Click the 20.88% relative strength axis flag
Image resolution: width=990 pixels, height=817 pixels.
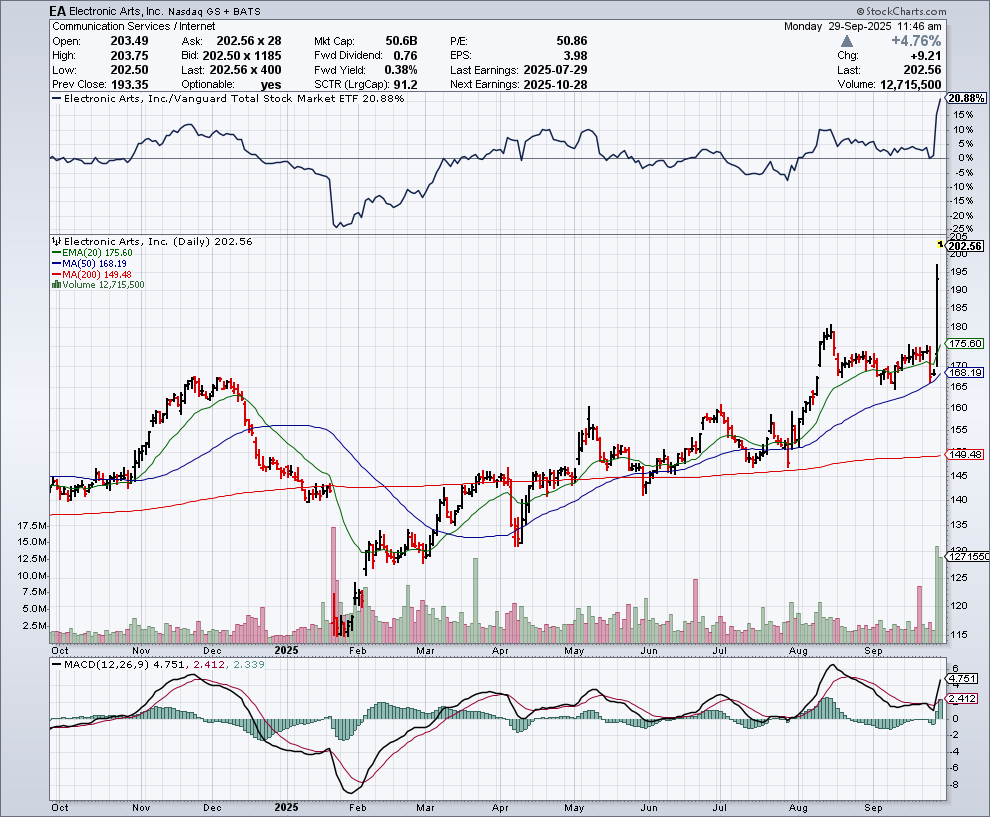click(966, 98)
